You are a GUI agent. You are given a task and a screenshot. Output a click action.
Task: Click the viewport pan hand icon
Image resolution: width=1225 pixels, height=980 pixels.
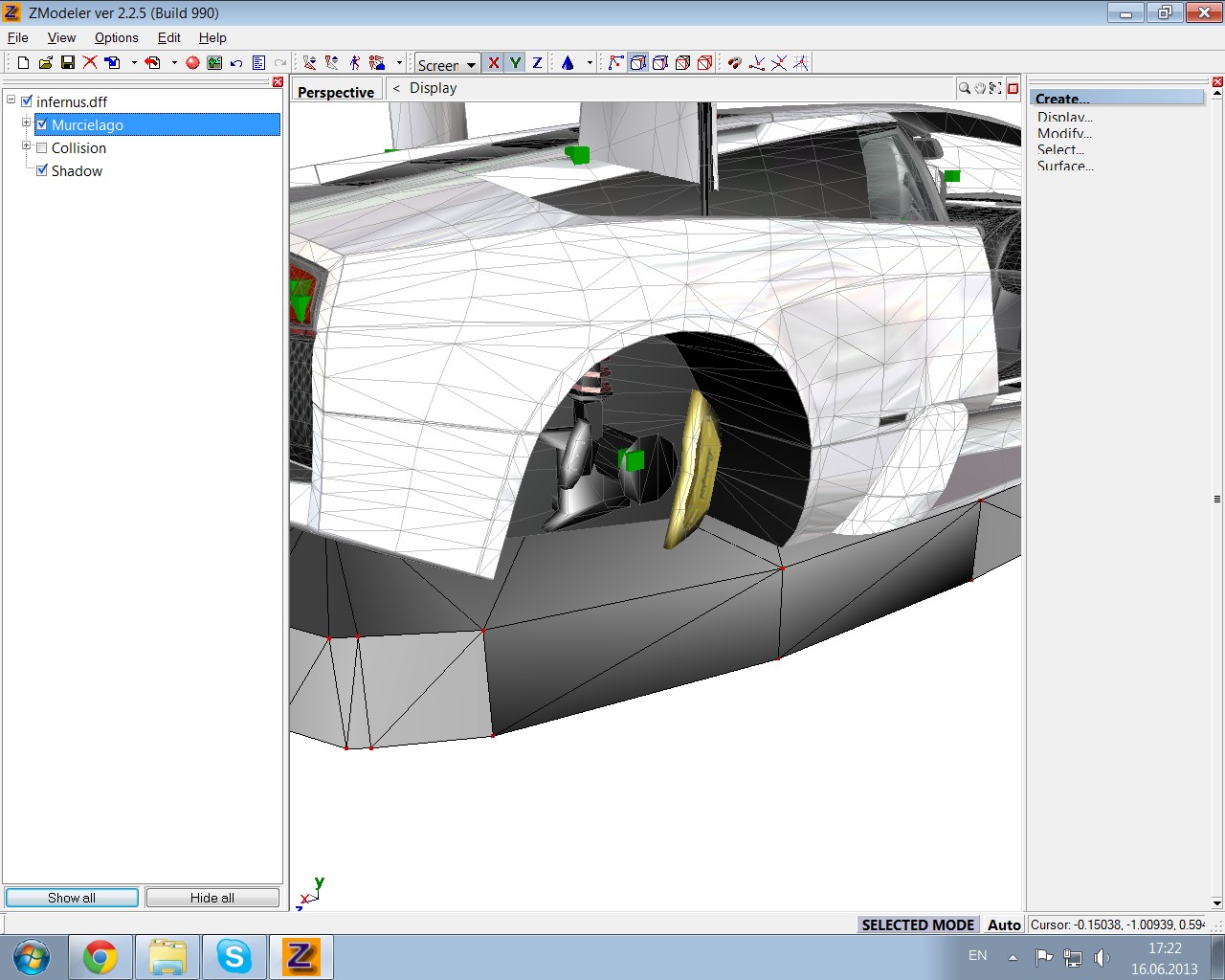[x=980, y=88]
